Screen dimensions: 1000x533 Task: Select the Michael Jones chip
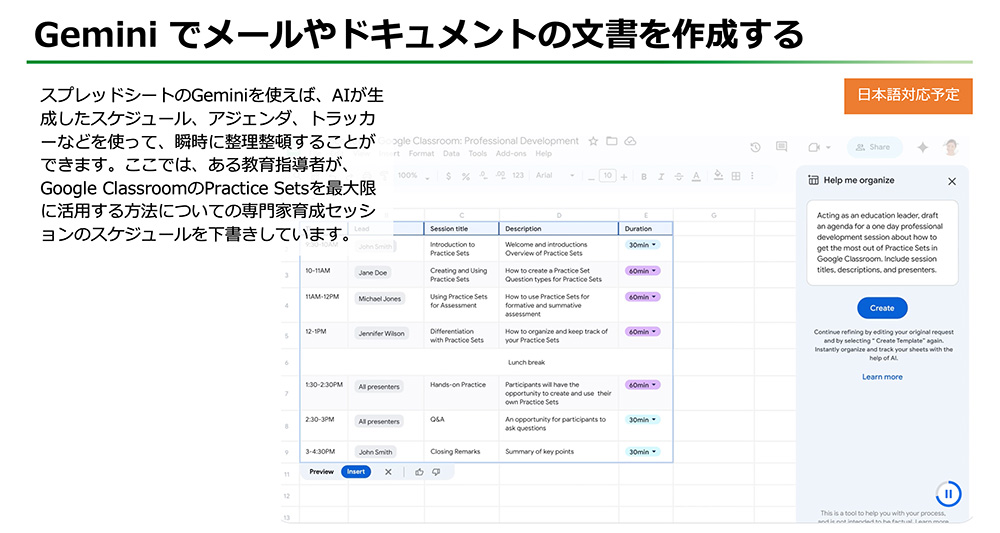pyautogui.click(x=379, y=298)
